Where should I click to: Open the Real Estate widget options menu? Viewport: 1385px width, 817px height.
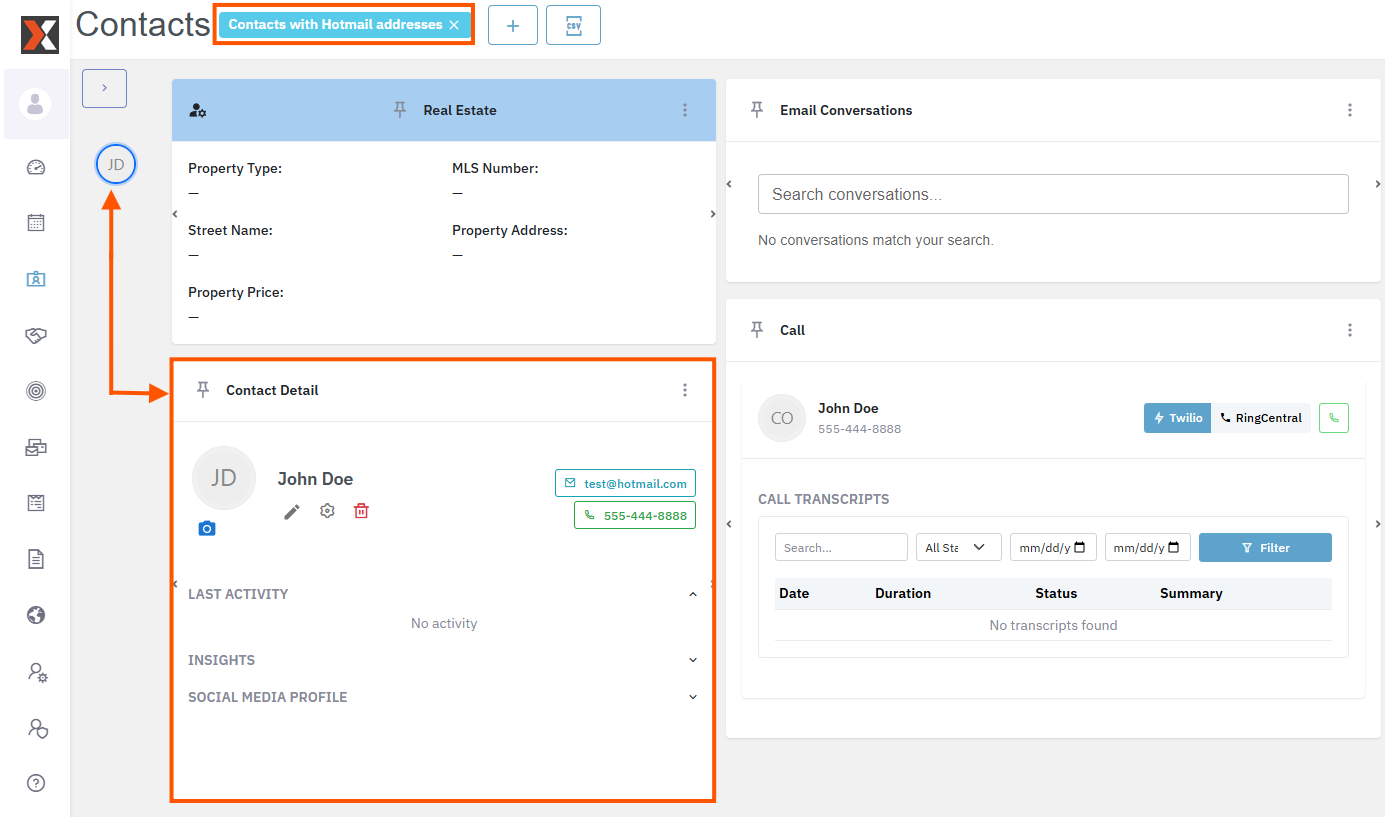tap(685, 110)
